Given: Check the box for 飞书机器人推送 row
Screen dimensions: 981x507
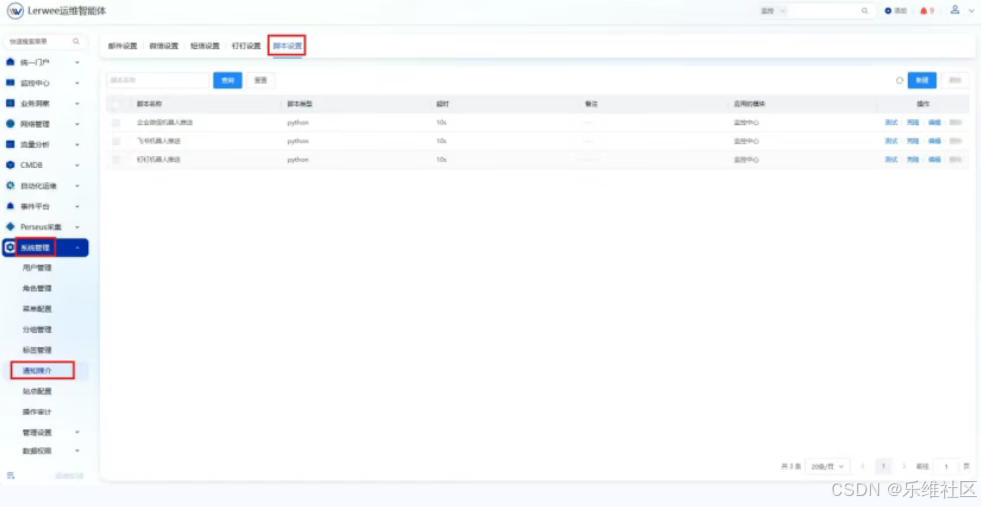Looking at the screenshot, I should pyautogui.click(x=116, y=141).
